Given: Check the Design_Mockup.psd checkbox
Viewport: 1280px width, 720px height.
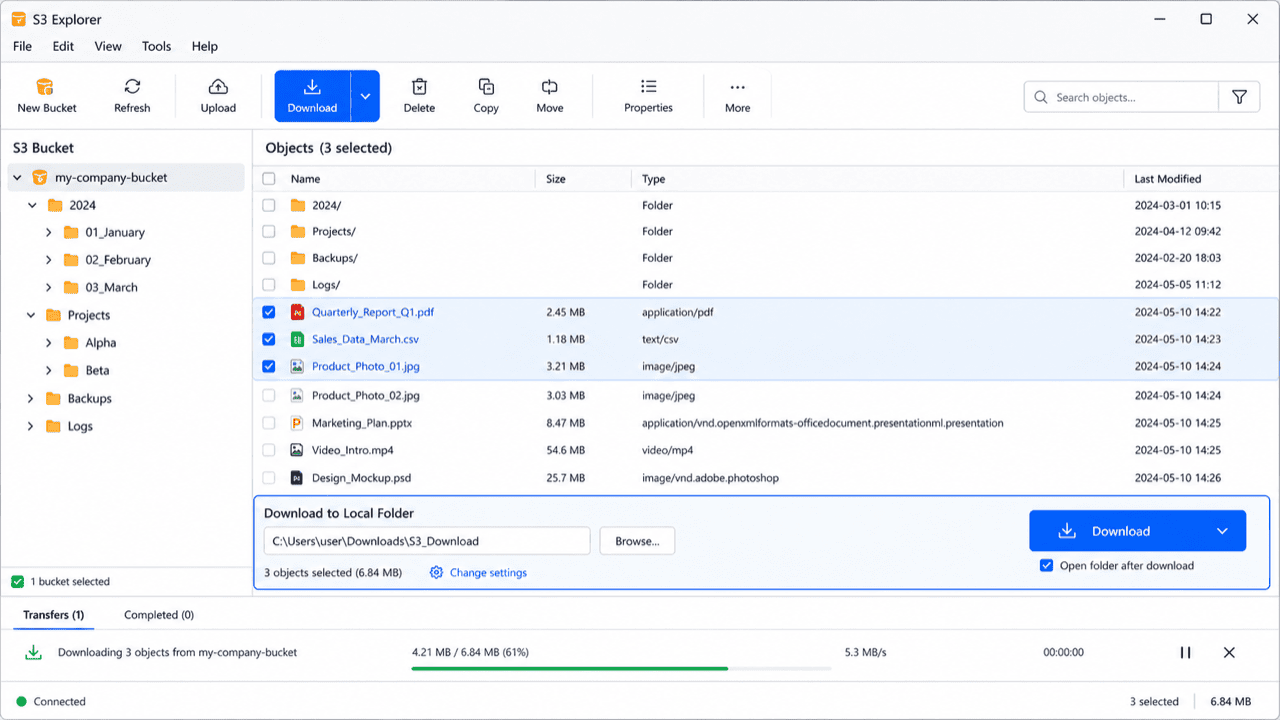Looking at the screenshot, I should (x=269, y=478).
